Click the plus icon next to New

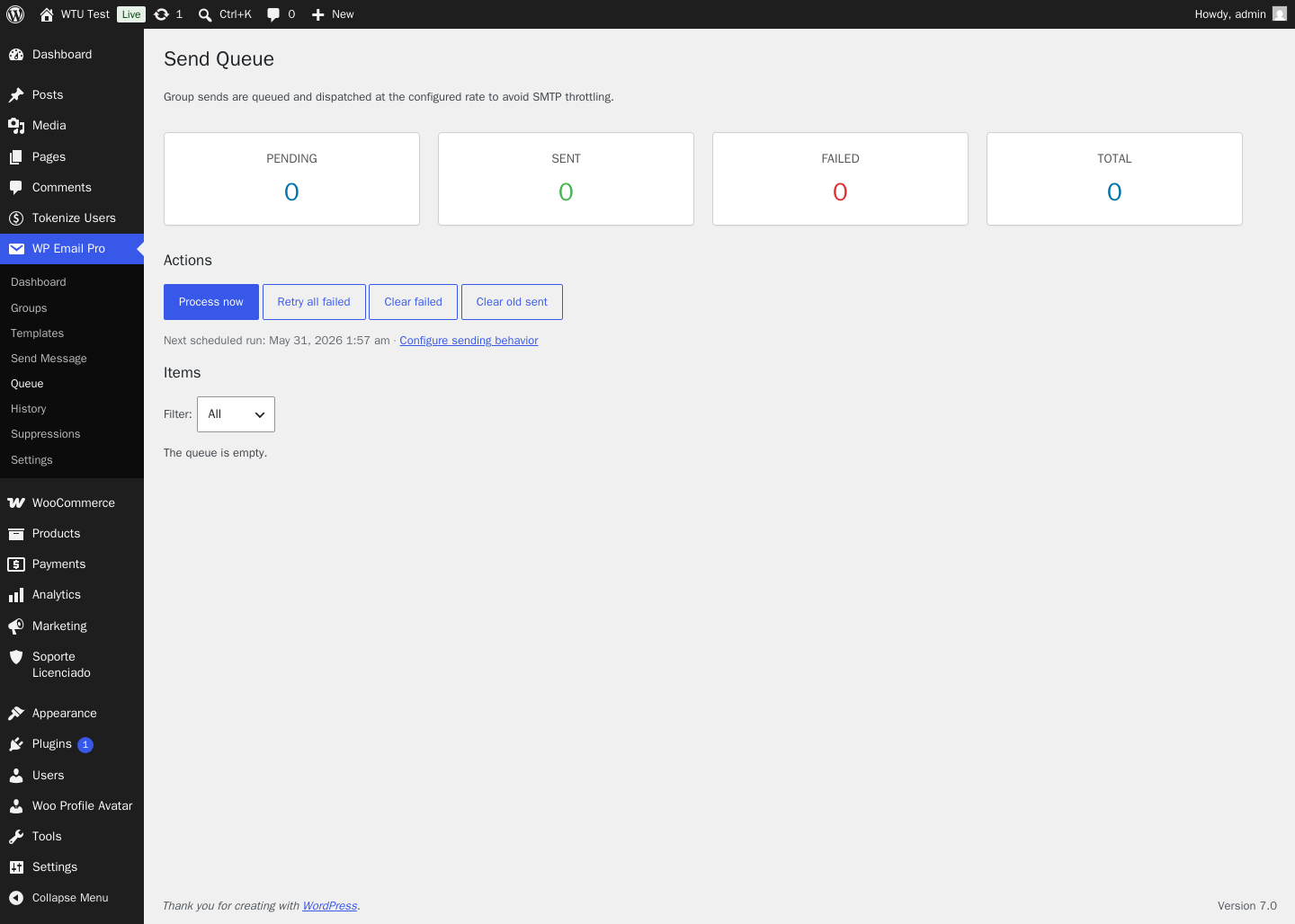tap(317, 14)
